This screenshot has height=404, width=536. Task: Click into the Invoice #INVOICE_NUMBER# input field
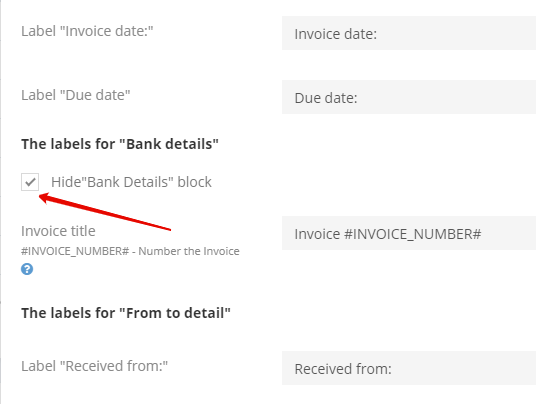pyautogui.click(x=409, y=233)
